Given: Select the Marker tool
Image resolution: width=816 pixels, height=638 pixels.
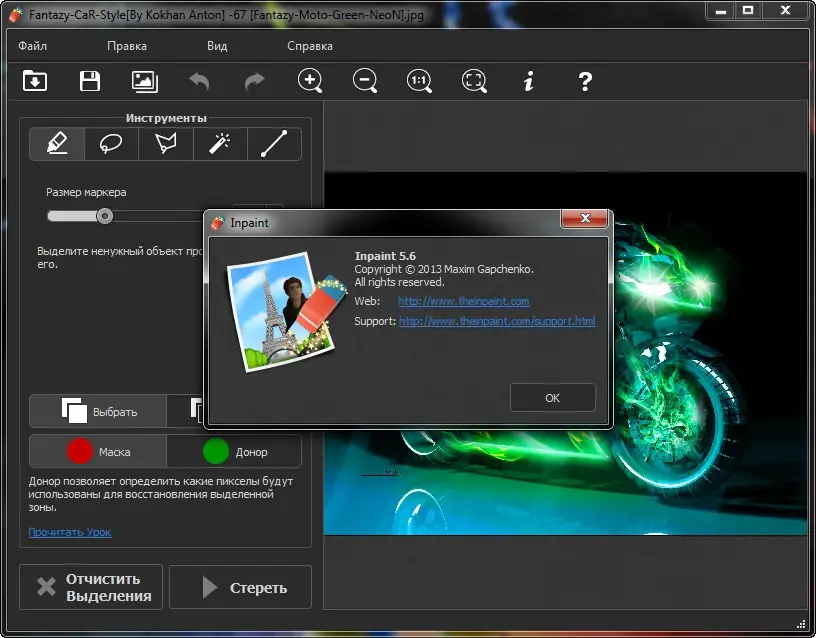Looking at the screenshot, I should (x=57, y=144).
